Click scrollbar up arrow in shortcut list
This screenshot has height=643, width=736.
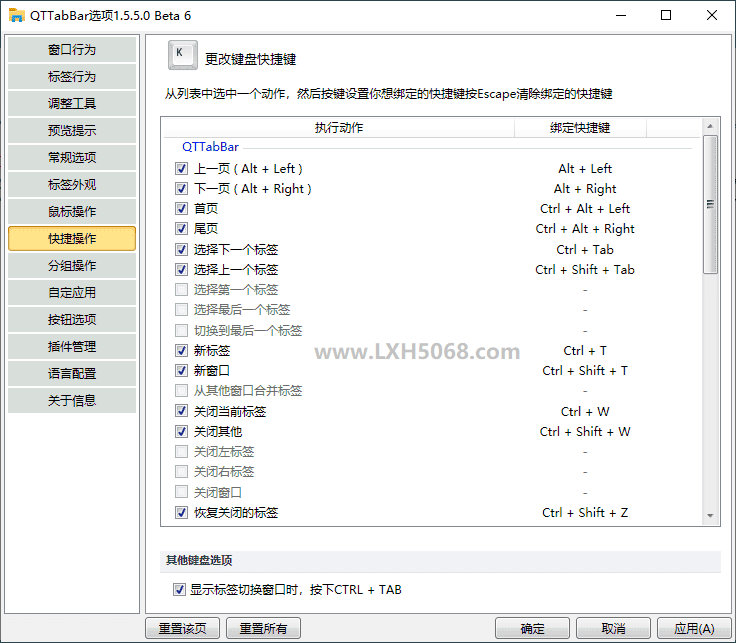click(x=710, y=126)
